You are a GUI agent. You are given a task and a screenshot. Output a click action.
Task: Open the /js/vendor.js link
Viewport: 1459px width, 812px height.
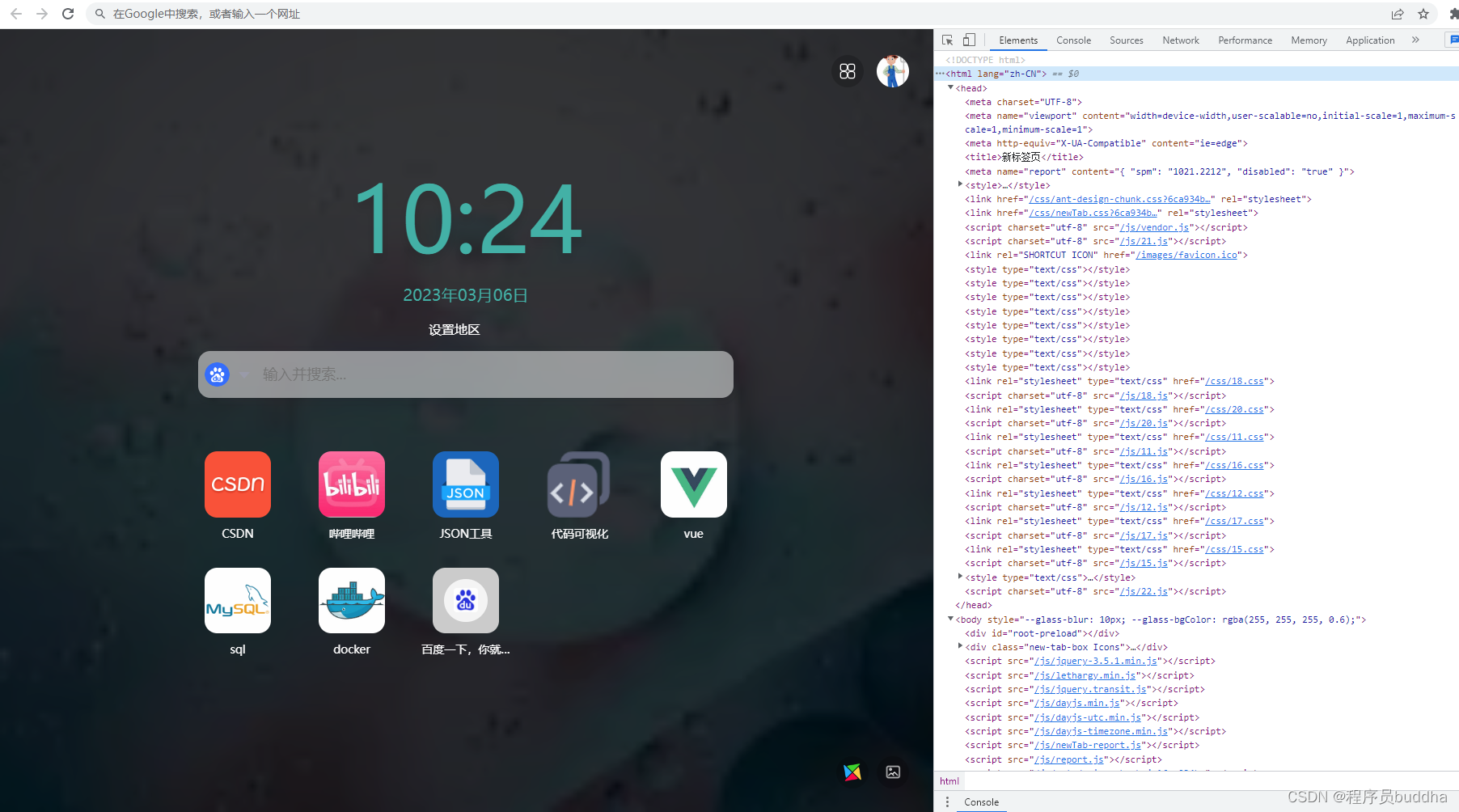click(x=1154, y=228)
